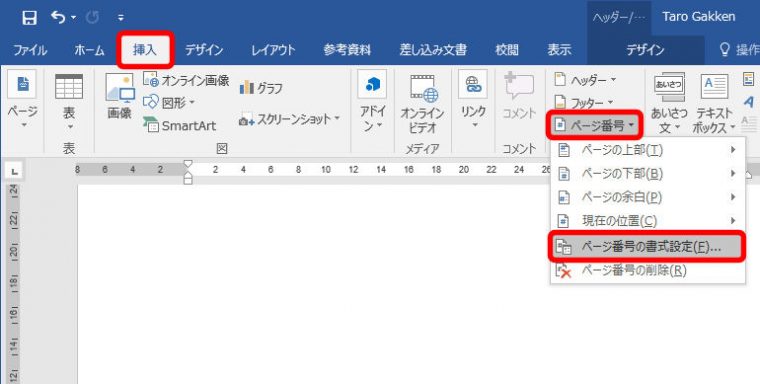Select the header tools デザイン tab
The width and height of the screenshot is (760, 384).
[645, 49]
